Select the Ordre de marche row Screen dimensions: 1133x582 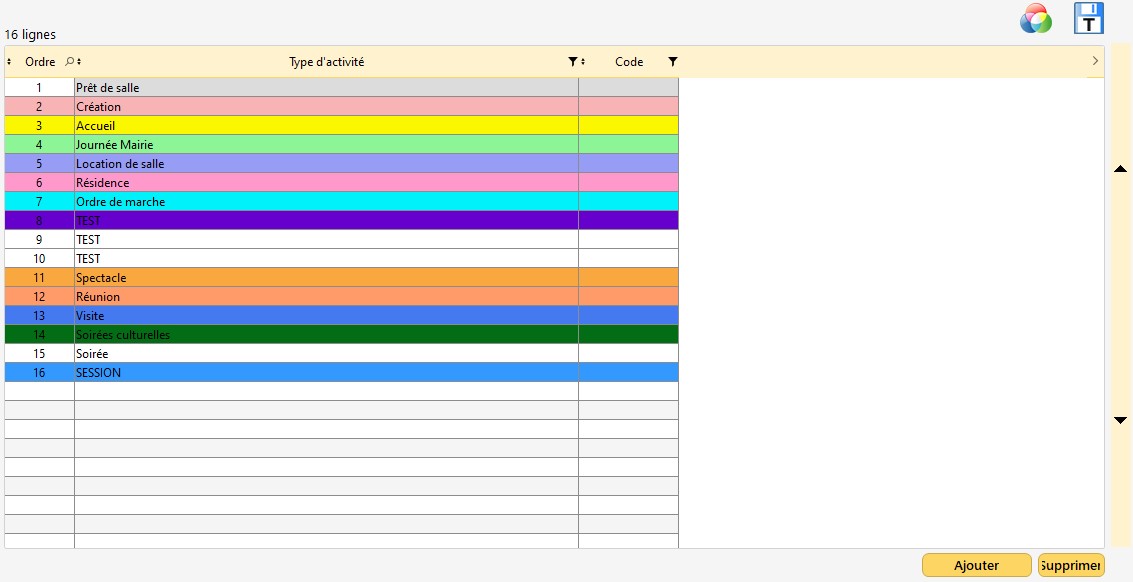coord(326,202)
